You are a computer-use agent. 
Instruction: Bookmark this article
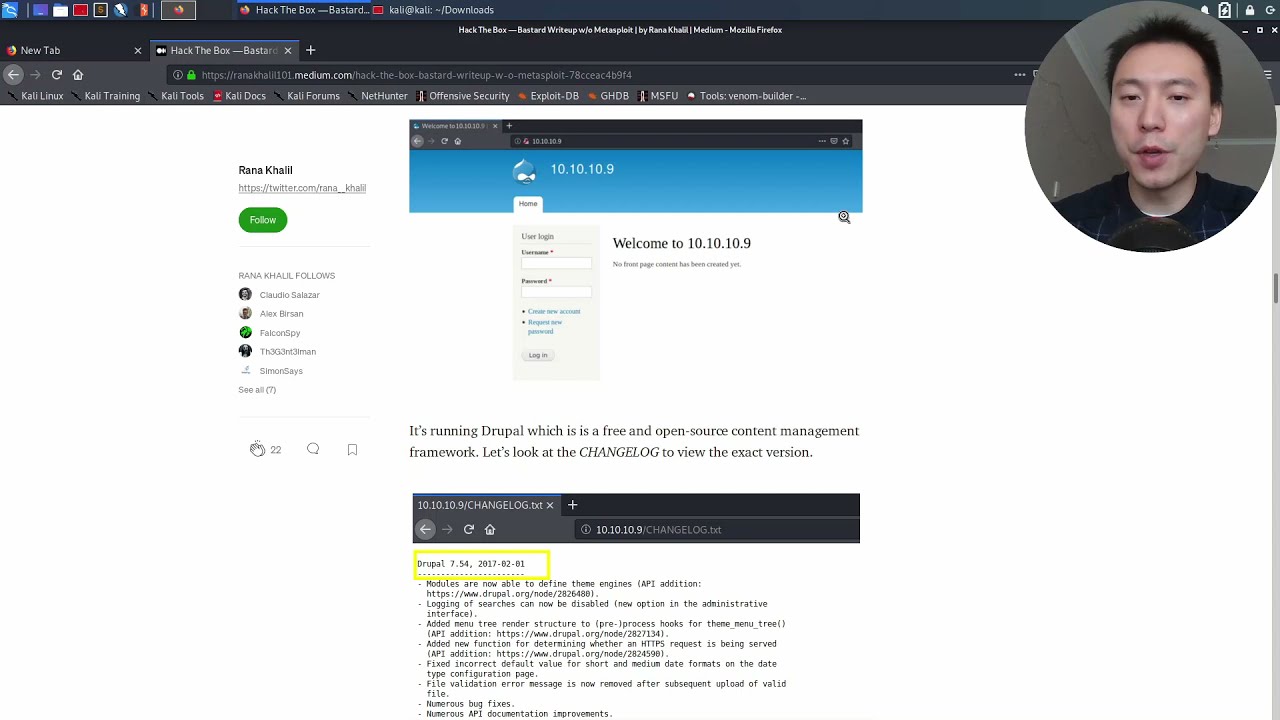tap(352, 450)
